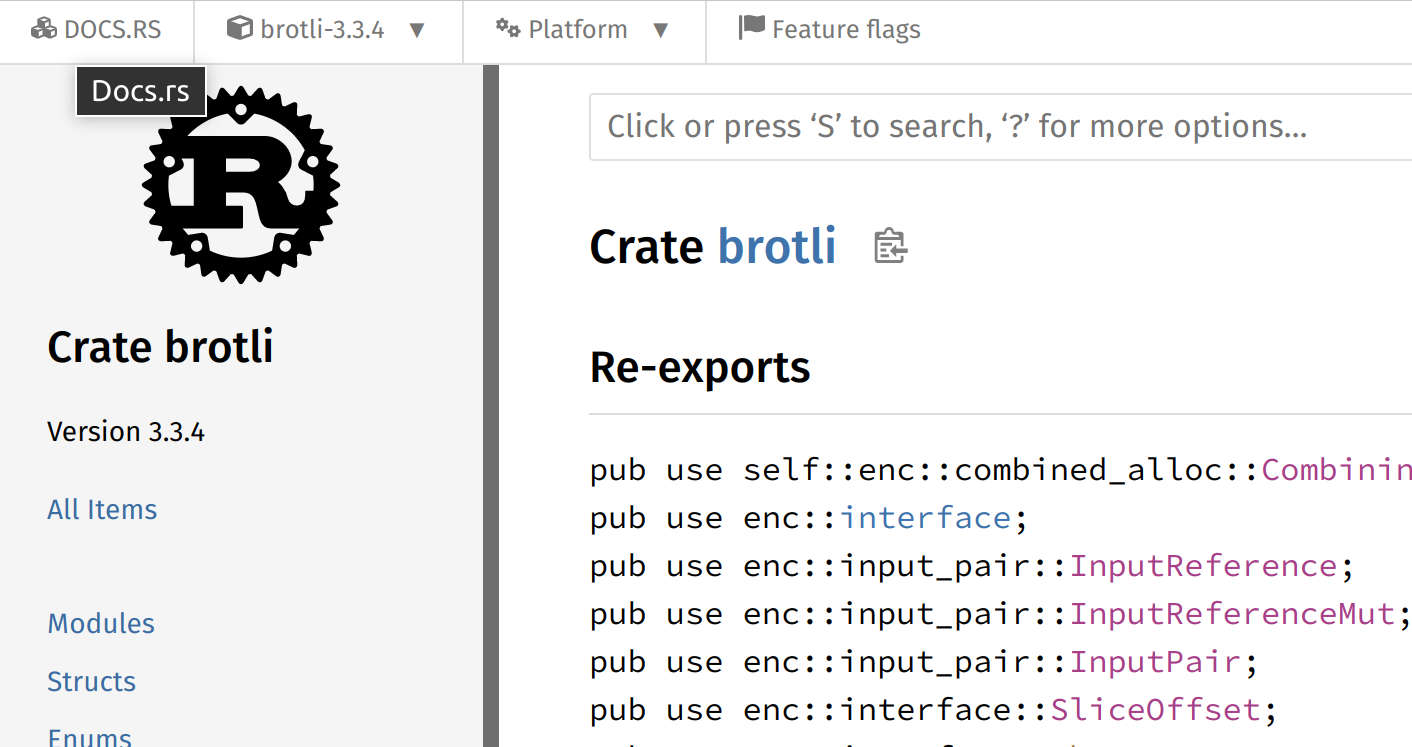Click the flag icon beside Feature flags
The image size is (1412, 747).
751,28
